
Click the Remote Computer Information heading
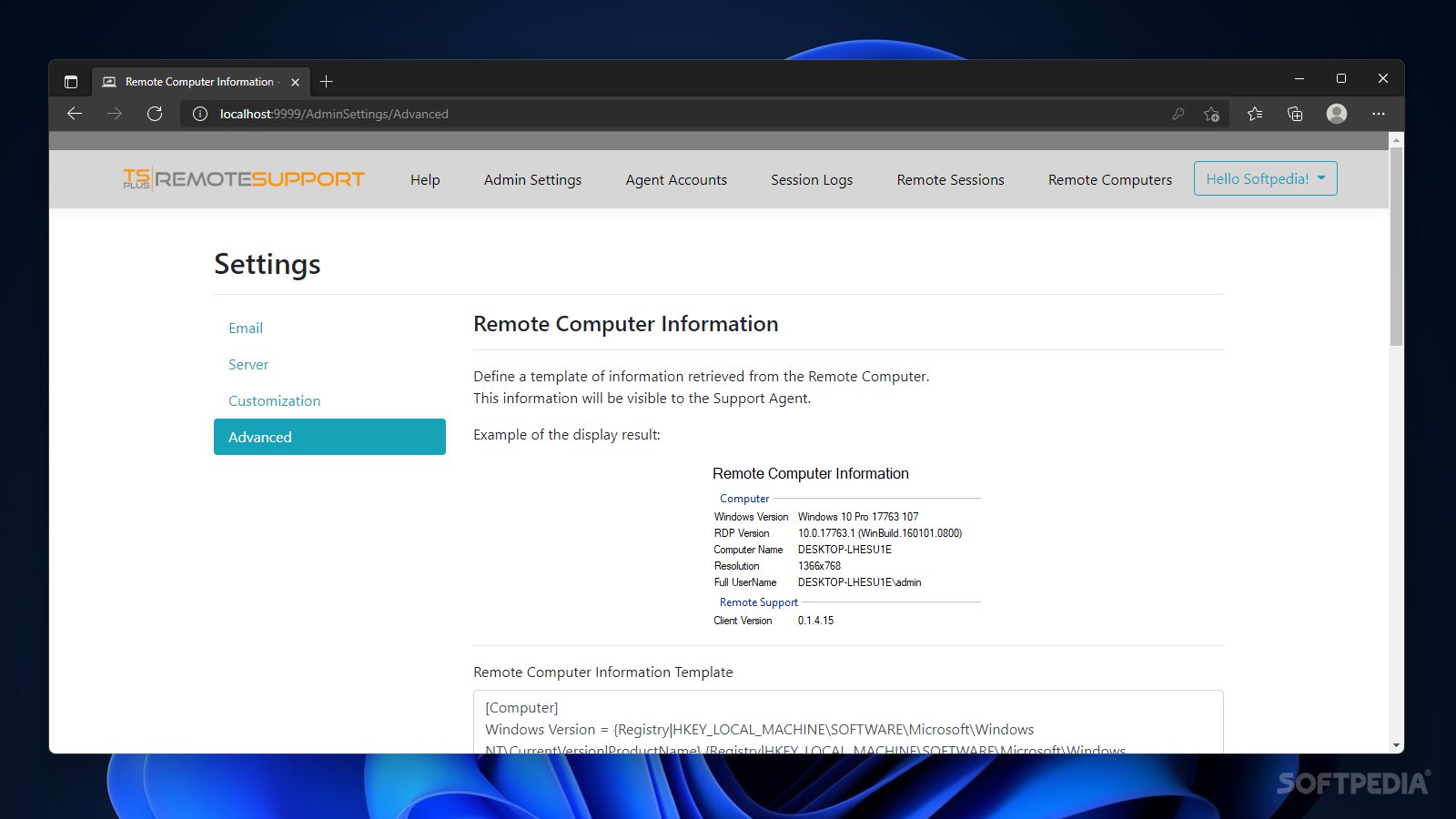coord(626,324)
